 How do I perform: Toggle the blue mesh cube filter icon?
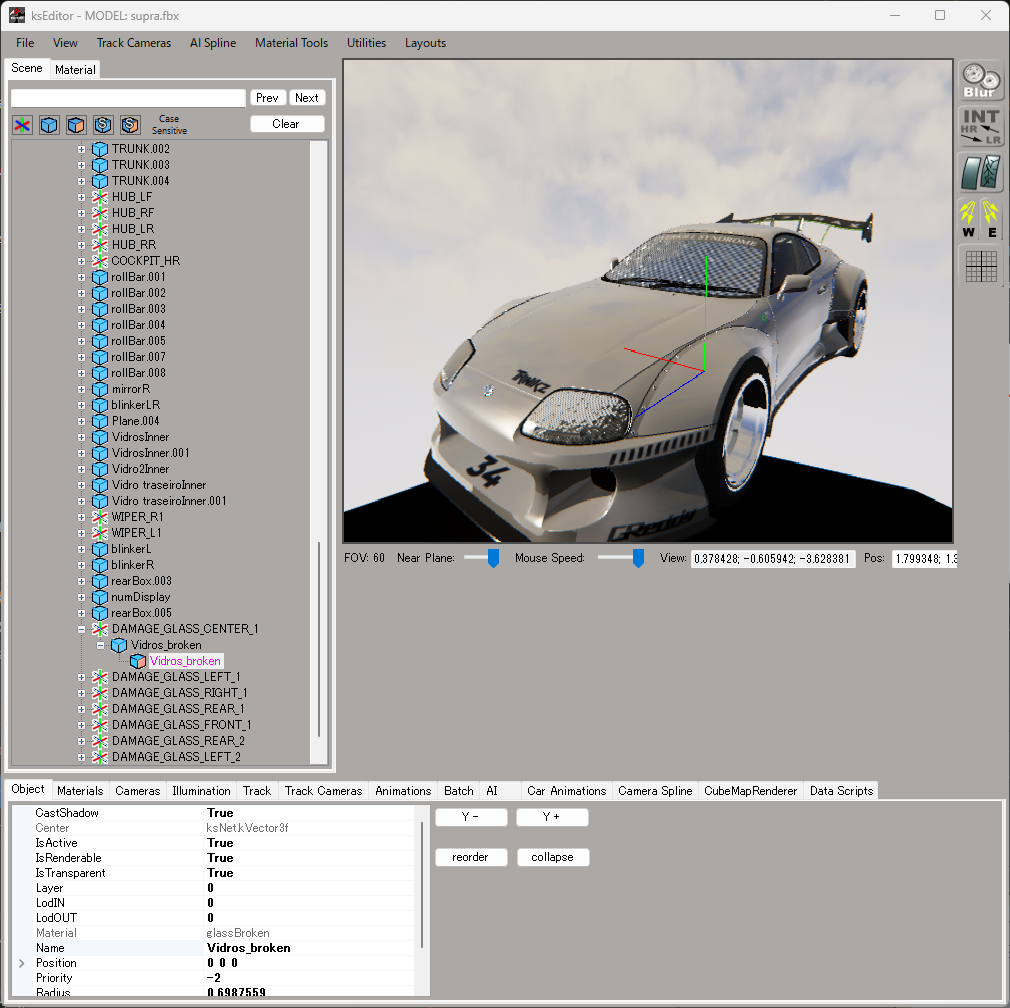coord(50,125)
